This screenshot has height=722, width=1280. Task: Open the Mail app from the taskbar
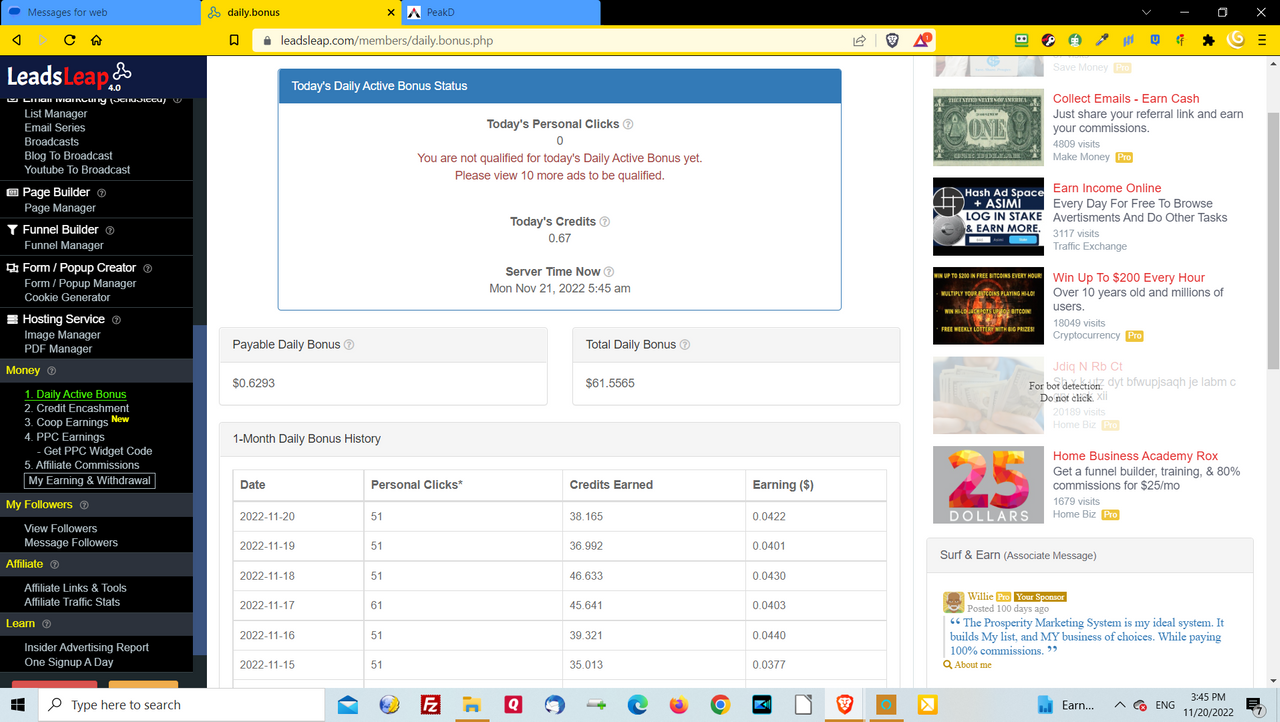(348, 705)
